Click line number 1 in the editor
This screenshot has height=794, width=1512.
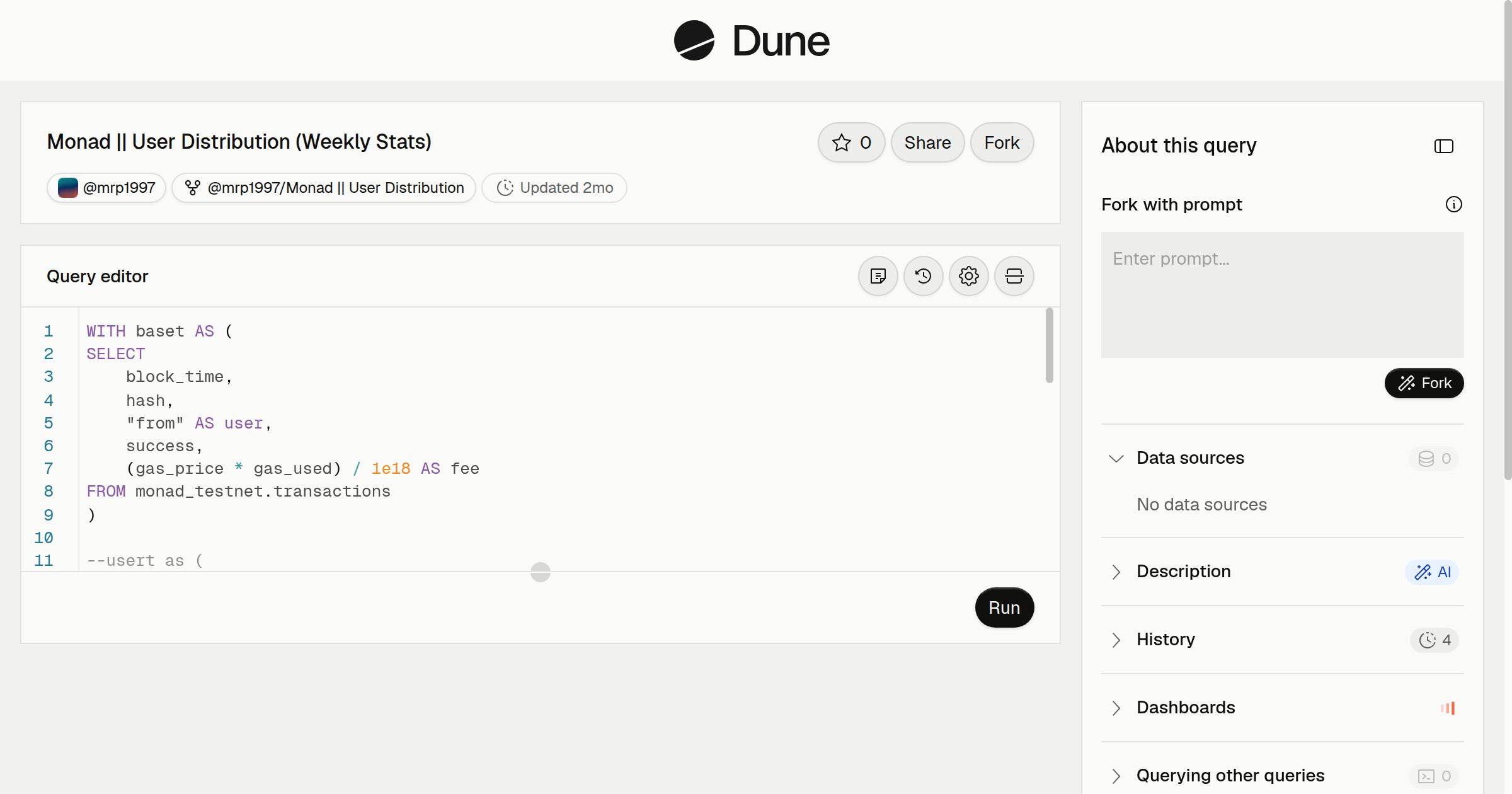(49, 331)
